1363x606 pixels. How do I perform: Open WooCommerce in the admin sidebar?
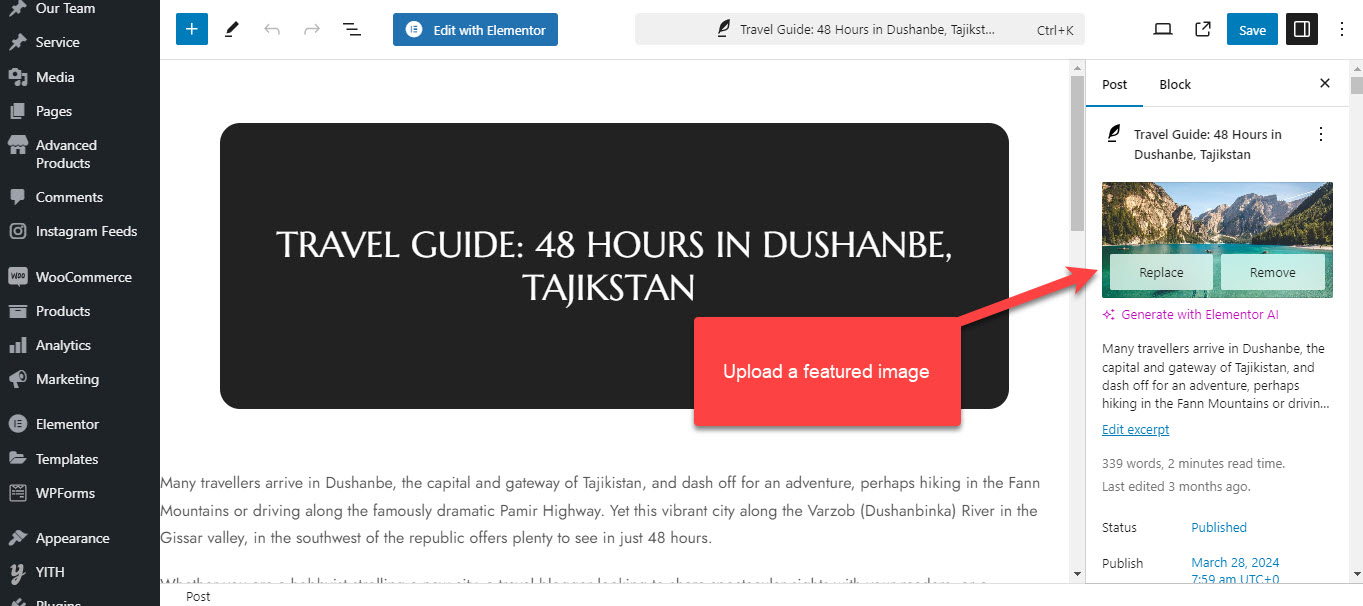83,277
